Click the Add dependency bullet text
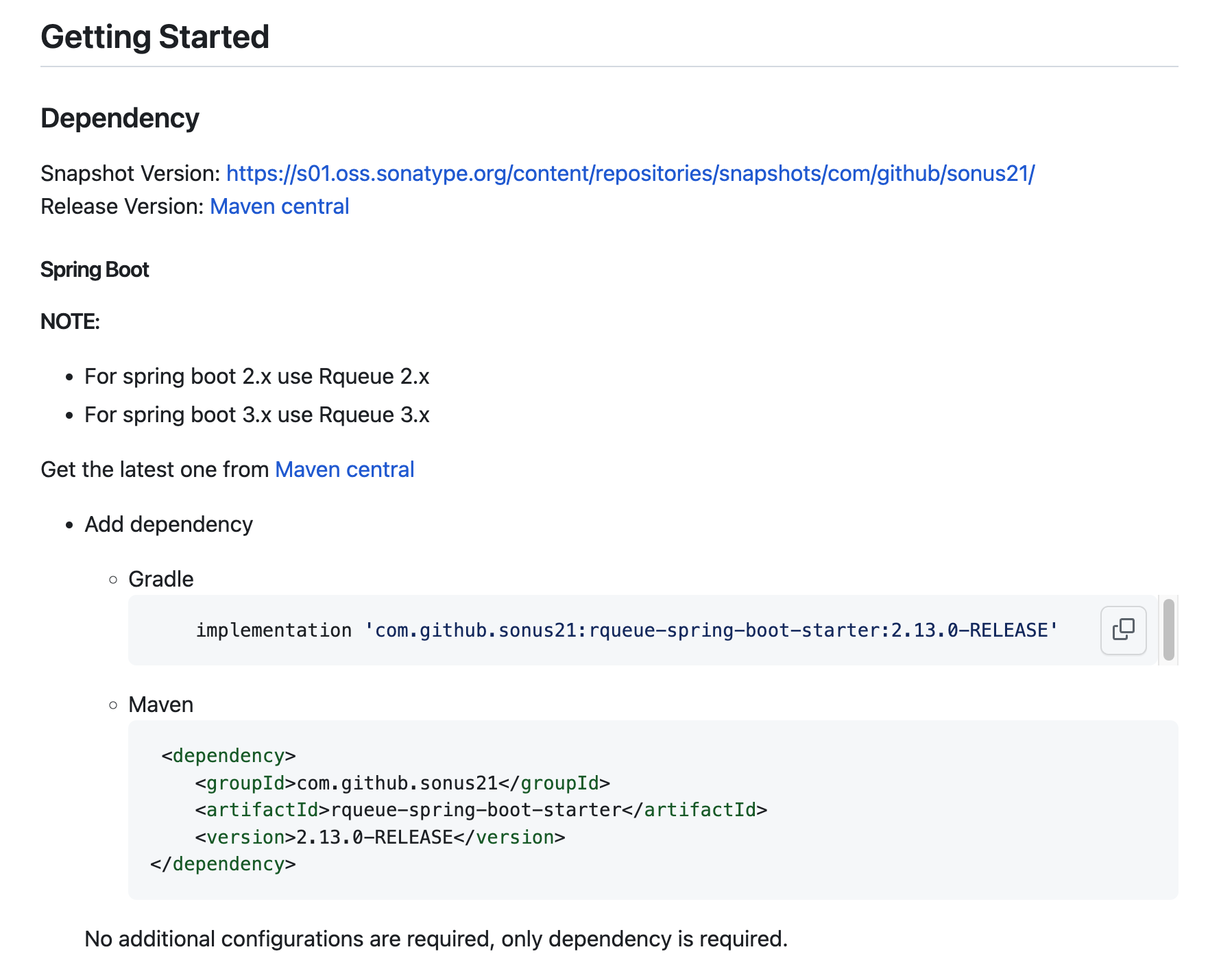The width and height of the screenshot is (1208, 980). [x=169, y=524]
